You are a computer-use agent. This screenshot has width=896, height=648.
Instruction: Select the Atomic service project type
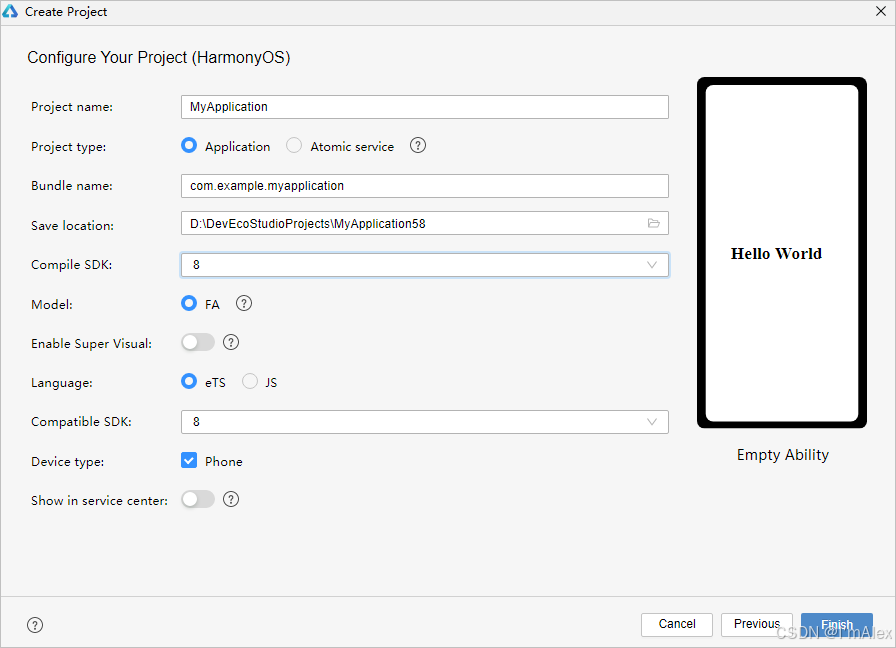(294, 146)
